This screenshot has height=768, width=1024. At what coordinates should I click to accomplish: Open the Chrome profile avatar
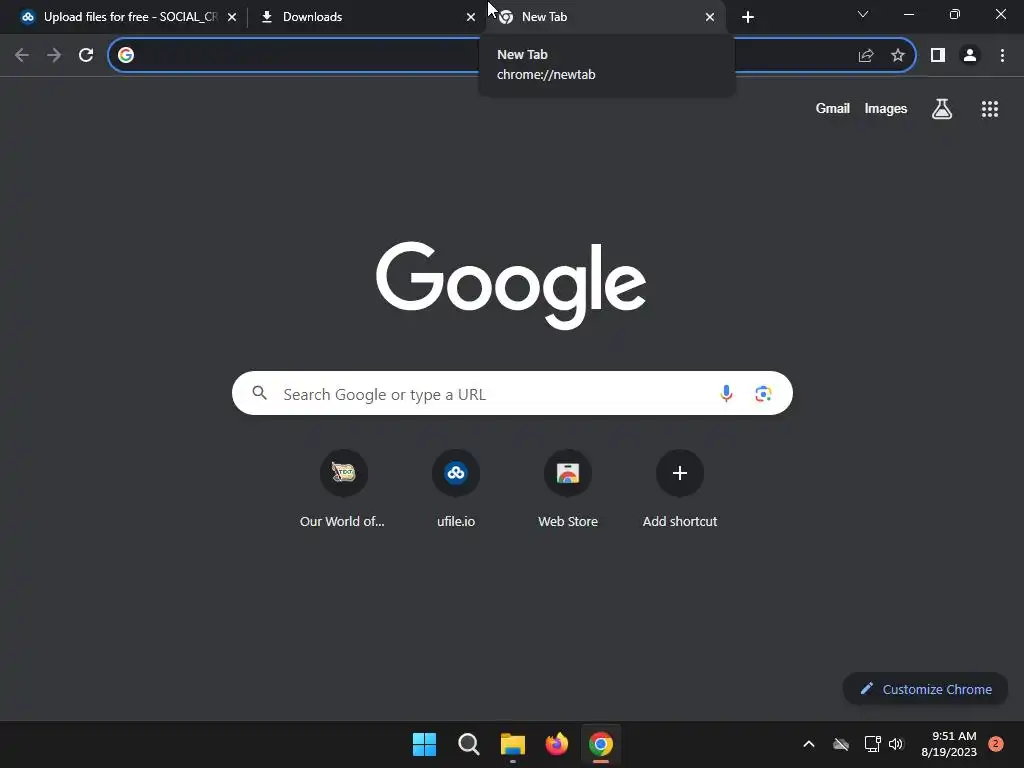970,56
